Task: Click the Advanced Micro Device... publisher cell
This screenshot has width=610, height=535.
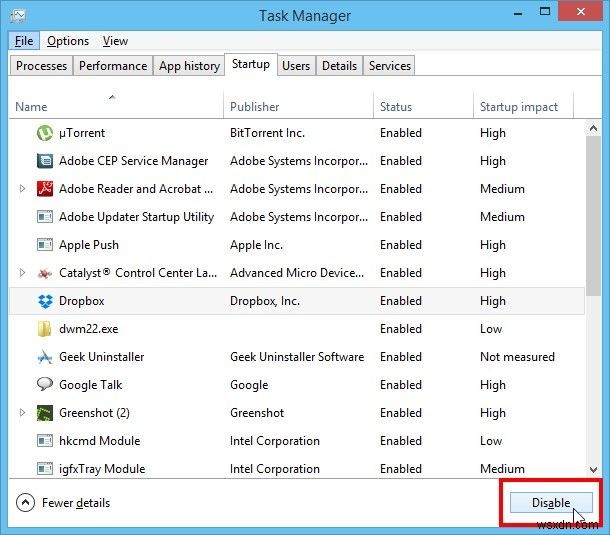Action: [x=297, y=273]
